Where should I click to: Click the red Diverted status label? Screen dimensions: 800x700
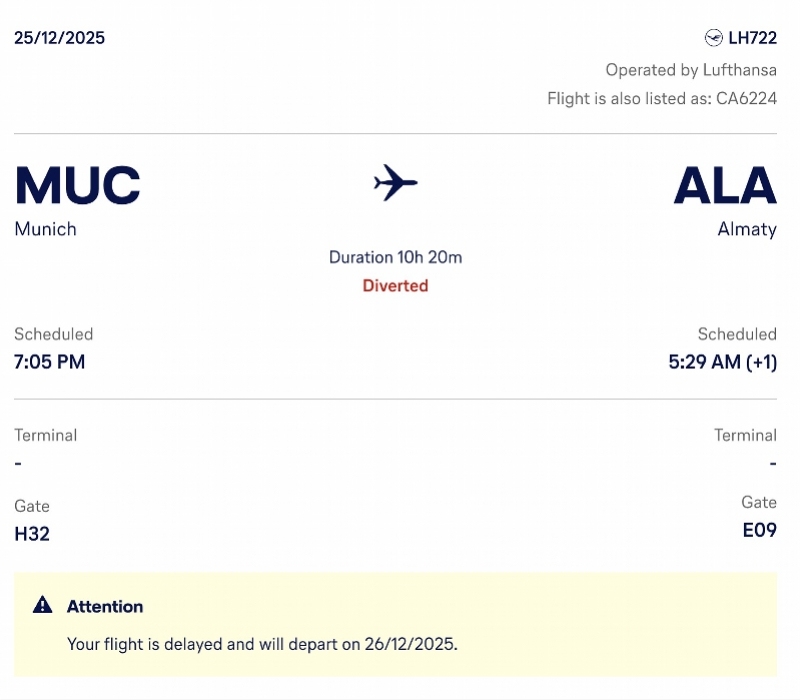[395, 286]
